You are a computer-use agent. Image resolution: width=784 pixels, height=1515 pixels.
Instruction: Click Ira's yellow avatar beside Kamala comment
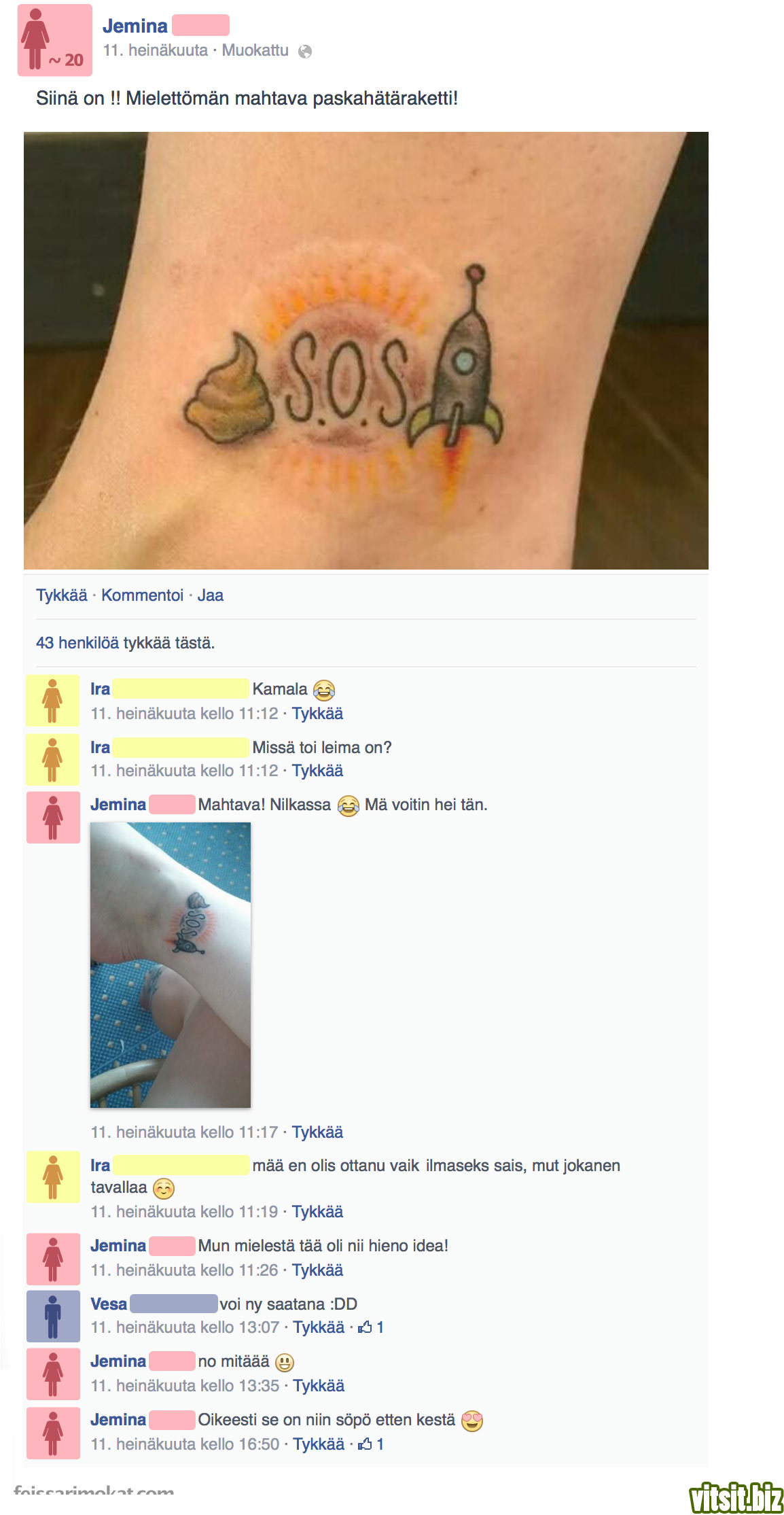click(53, 701)
